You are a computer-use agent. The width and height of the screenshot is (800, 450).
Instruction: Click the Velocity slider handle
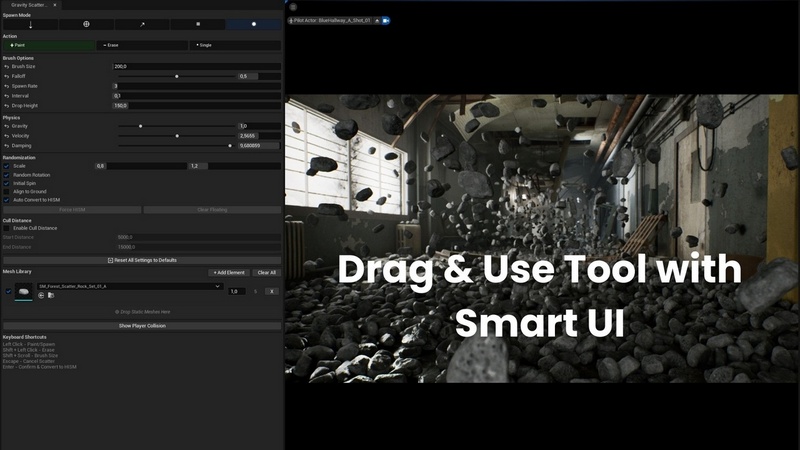(178, 136)
